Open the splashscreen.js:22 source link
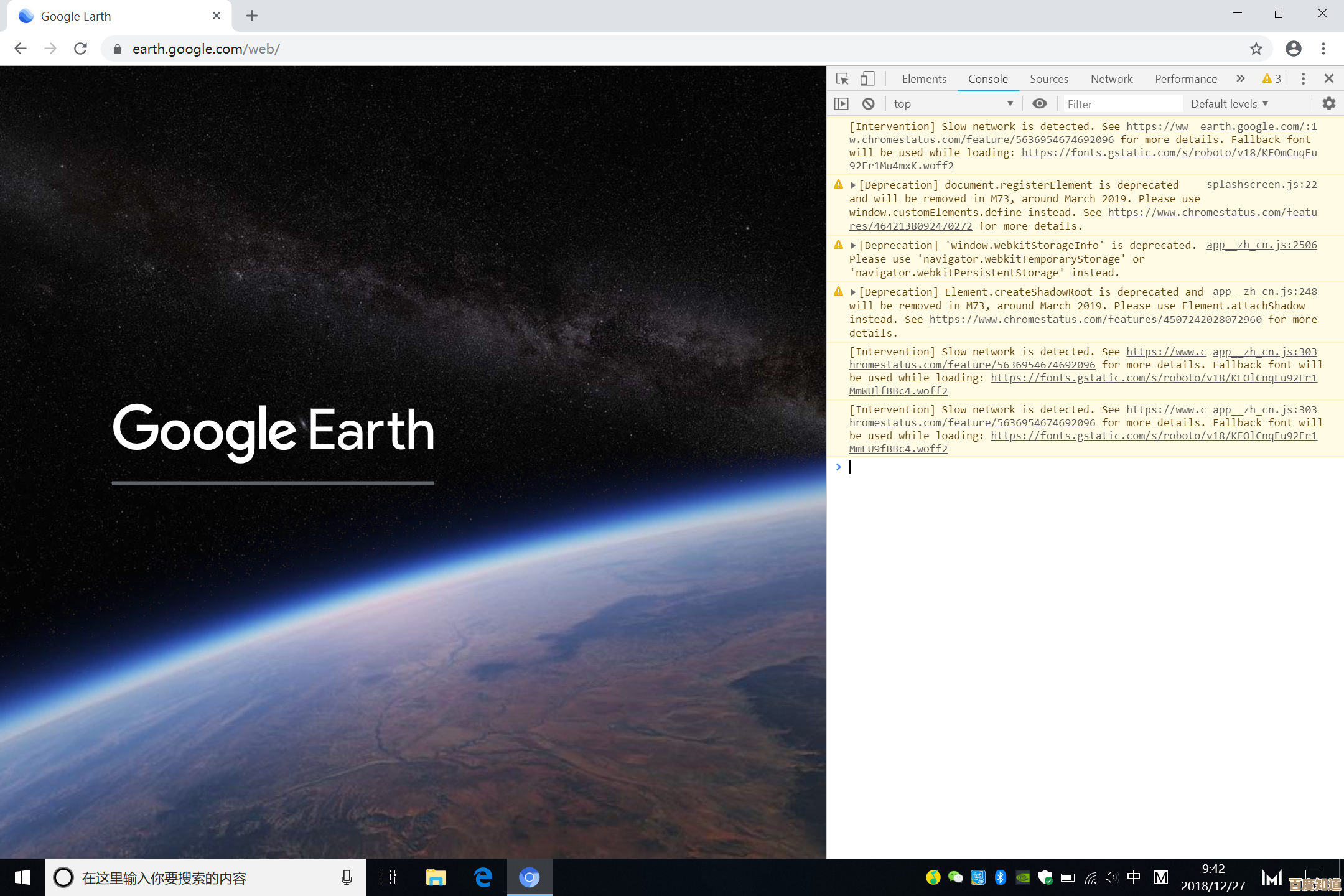 point(1261,185)
